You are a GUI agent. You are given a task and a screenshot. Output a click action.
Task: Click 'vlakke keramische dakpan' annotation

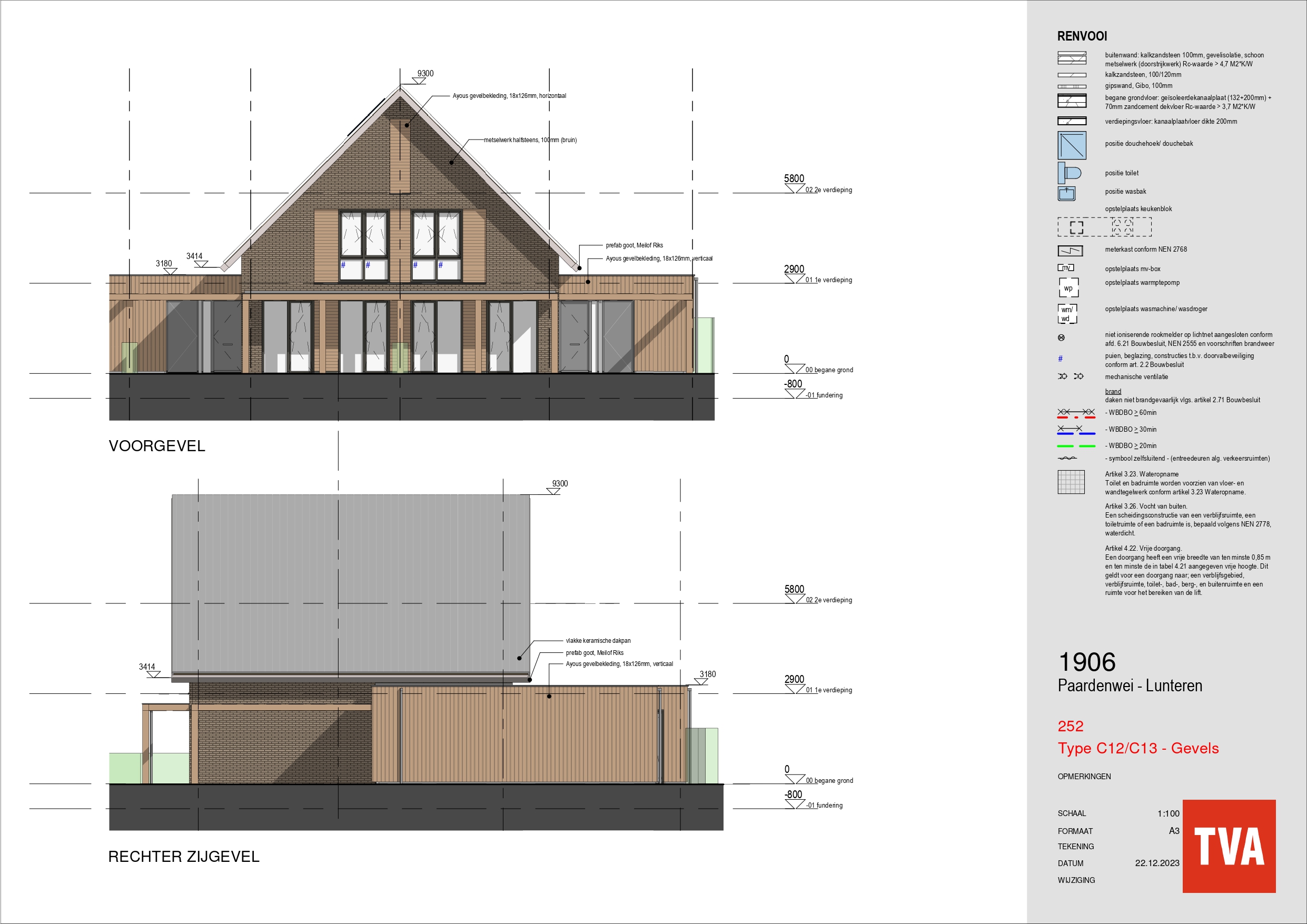[598, 640]
